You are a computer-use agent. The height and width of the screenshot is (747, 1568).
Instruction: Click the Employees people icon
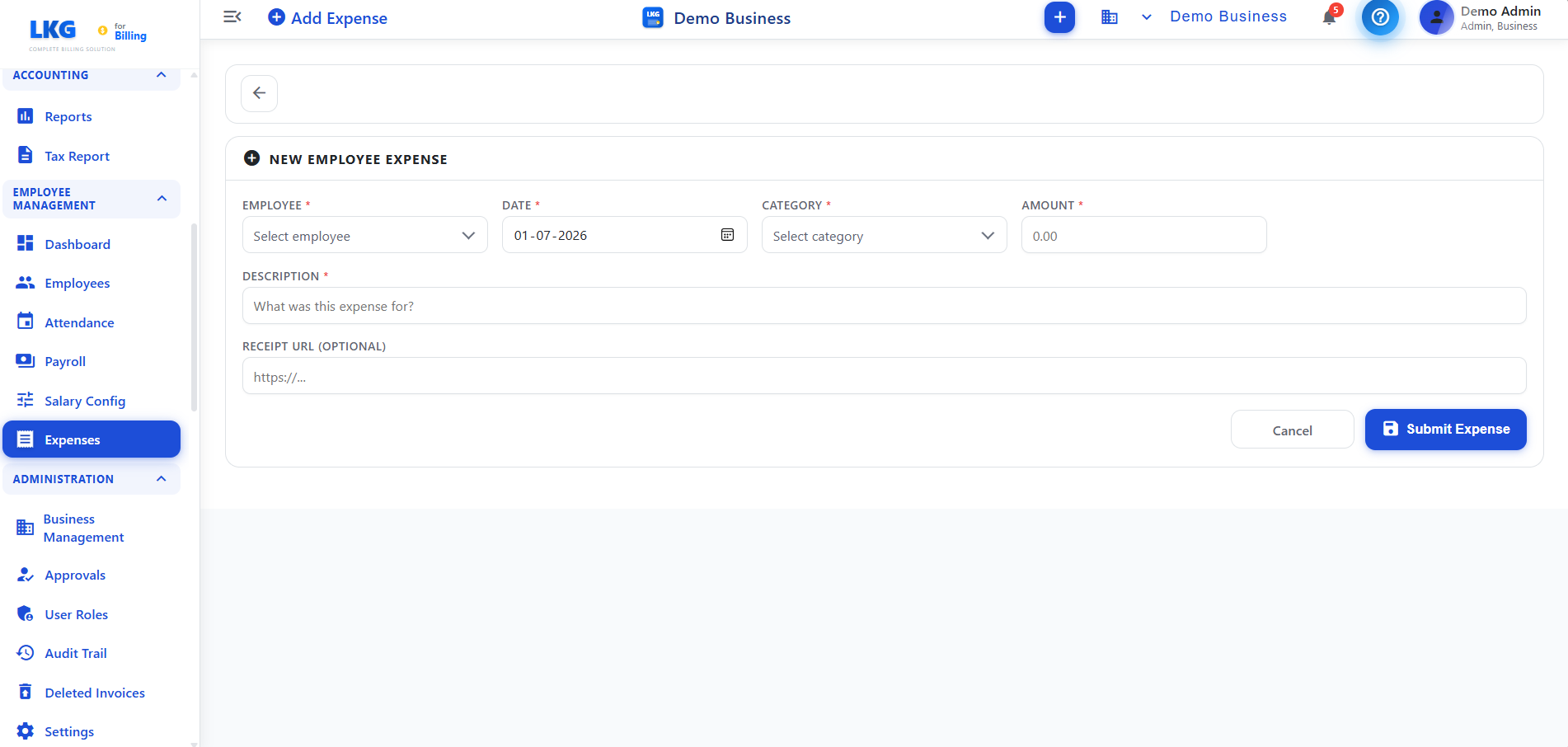[x=26, y=283]
